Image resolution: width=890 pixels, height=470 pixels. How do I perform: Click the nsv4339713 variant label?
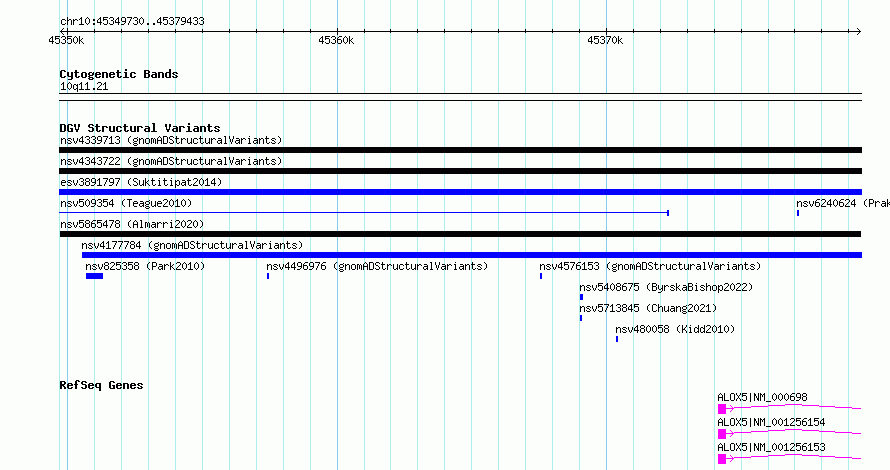[171, 140]
